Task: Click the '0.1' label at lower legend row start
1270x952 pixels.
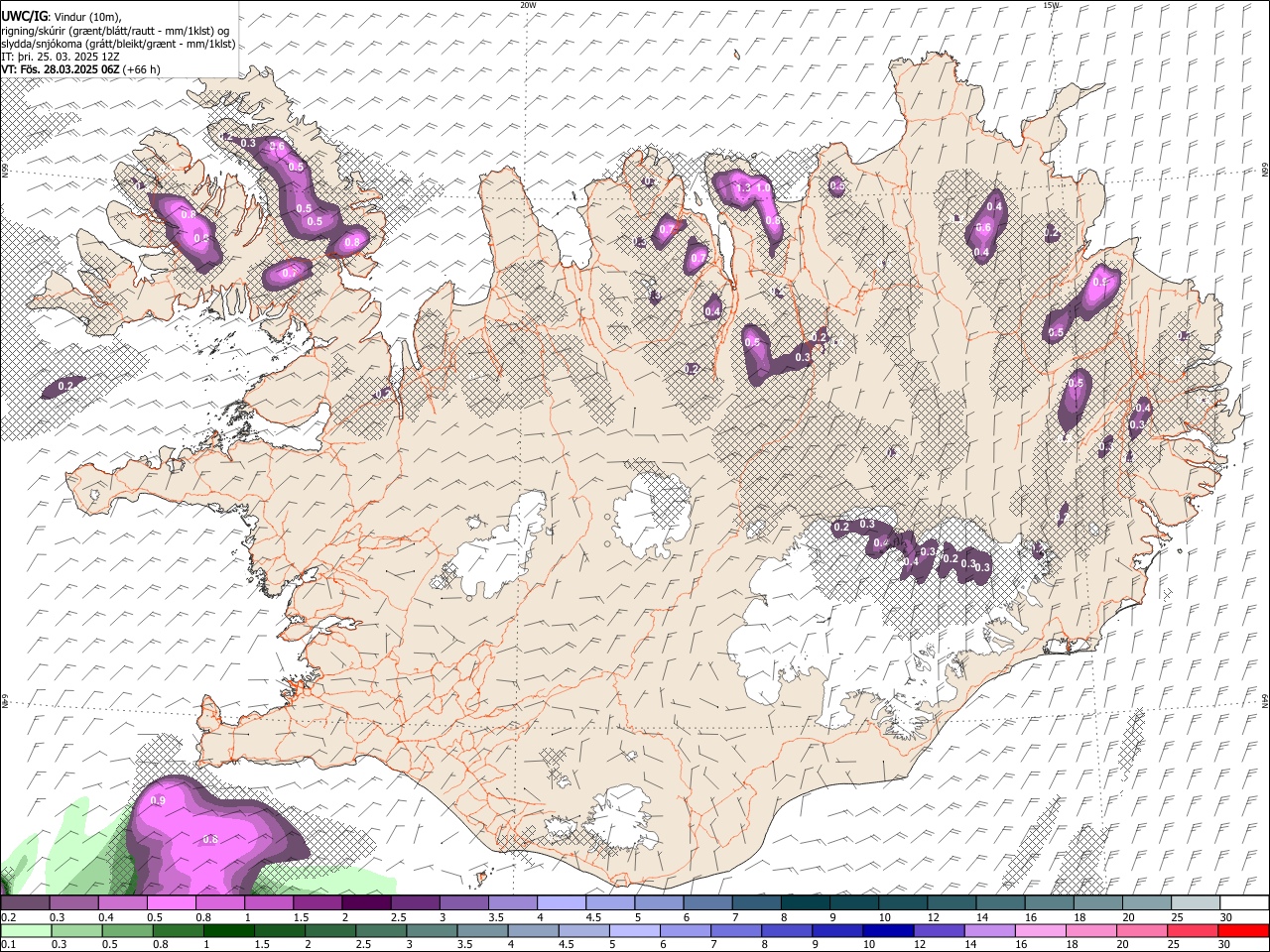Action: pos(7,944)
